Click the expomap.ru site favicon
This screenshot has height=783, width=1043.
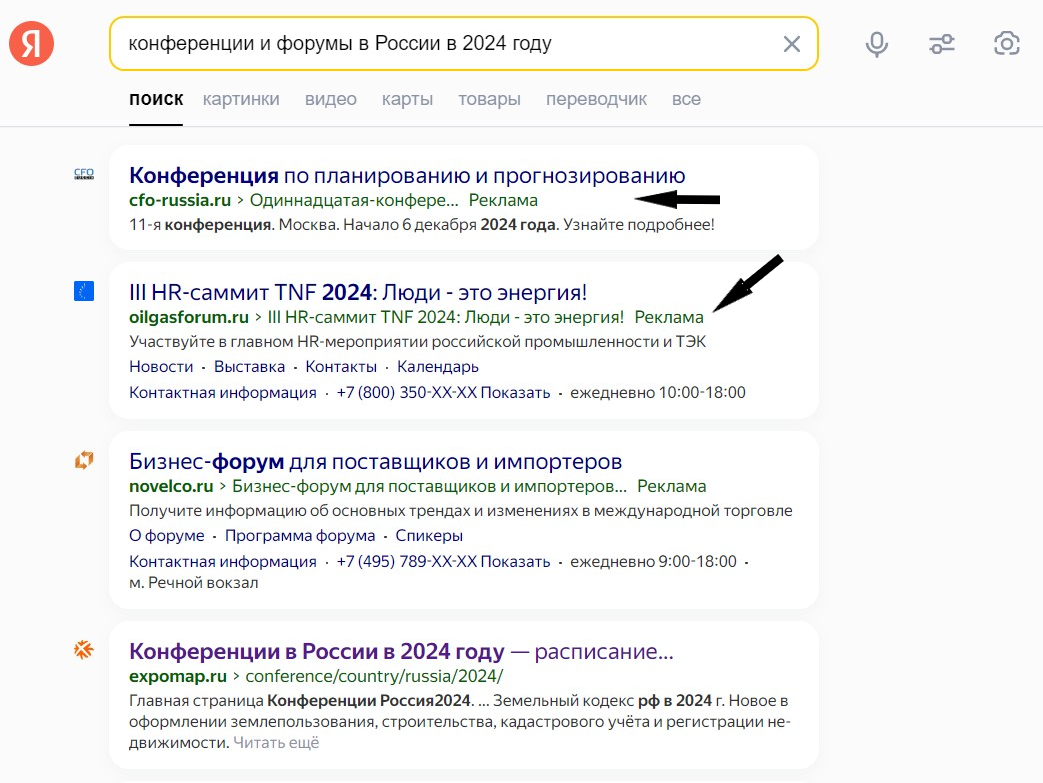[x=84, y=649]
